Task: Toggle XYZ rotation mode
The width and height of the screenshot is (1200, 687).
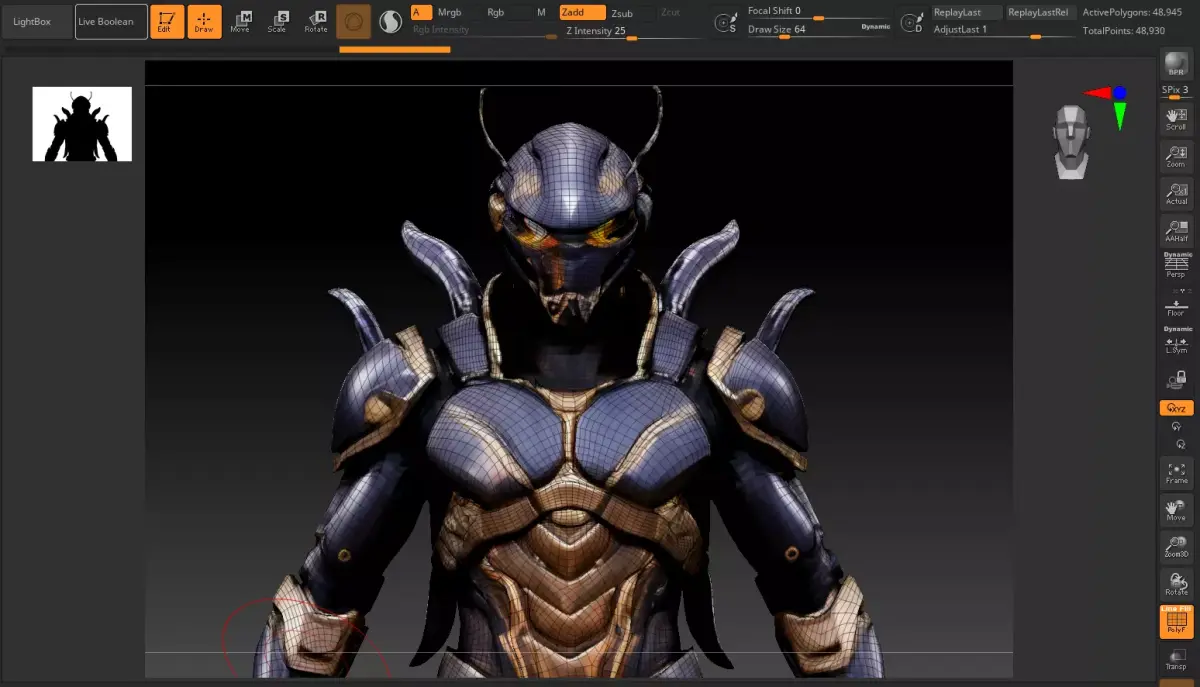Action: pos(1176,408)
